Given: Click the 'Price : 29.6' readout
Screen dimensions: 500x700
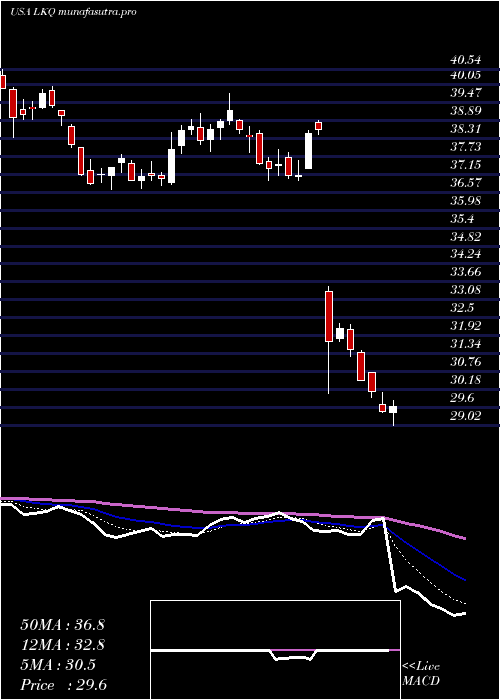Looking at the screenshot, I should 63,685.
